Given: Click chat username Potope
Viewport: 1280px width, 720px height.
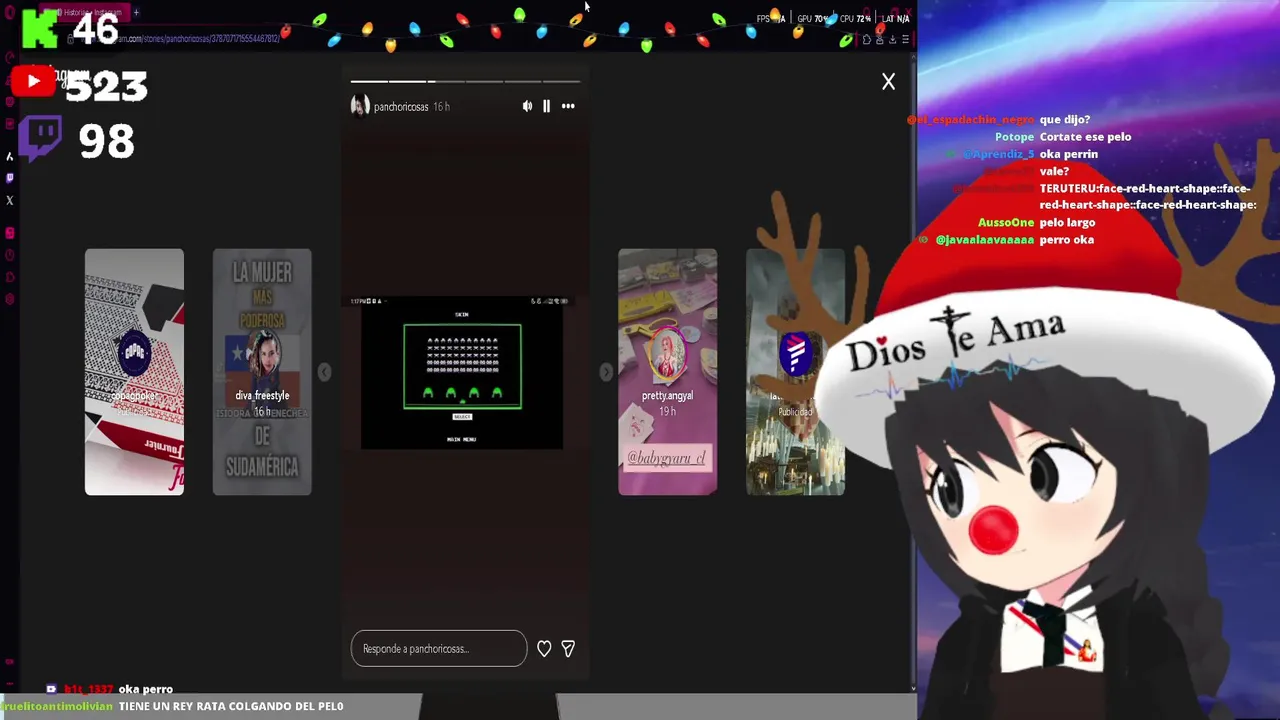Looking at the screenshot, I should point(1014,137).
